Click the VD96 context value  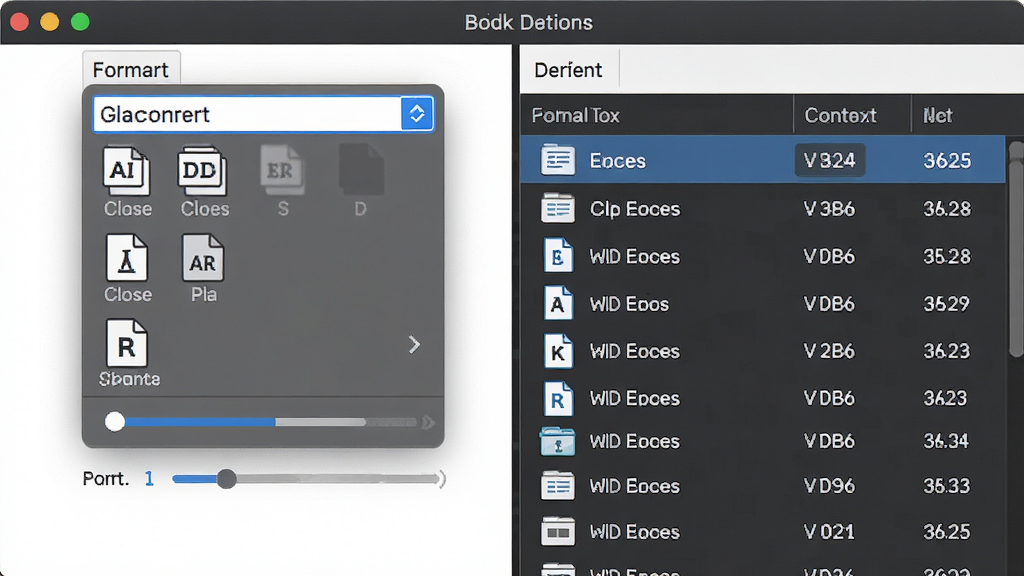tap(829, 487)
